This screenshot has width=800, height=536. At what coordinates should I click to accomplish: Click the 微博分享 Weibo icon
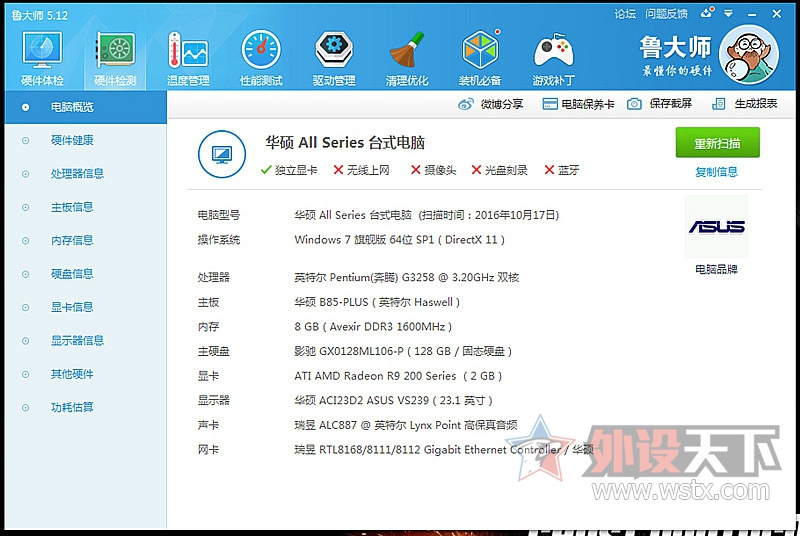click(466, 104)
